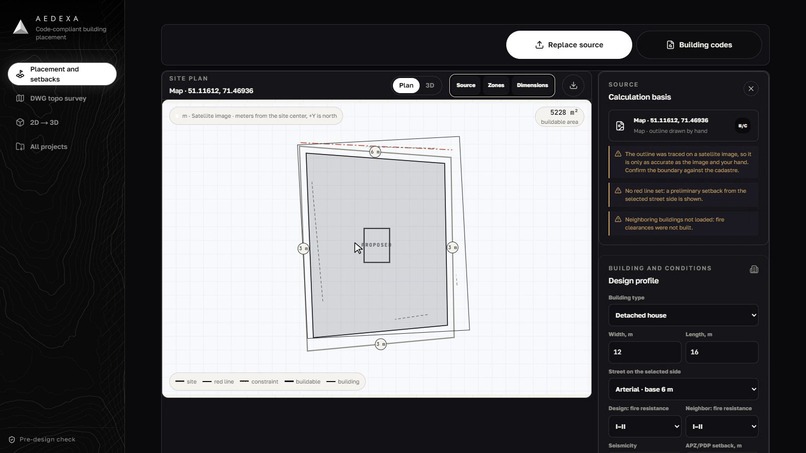
Task: Open Placement and setbacks section
Action: point(62,74)
